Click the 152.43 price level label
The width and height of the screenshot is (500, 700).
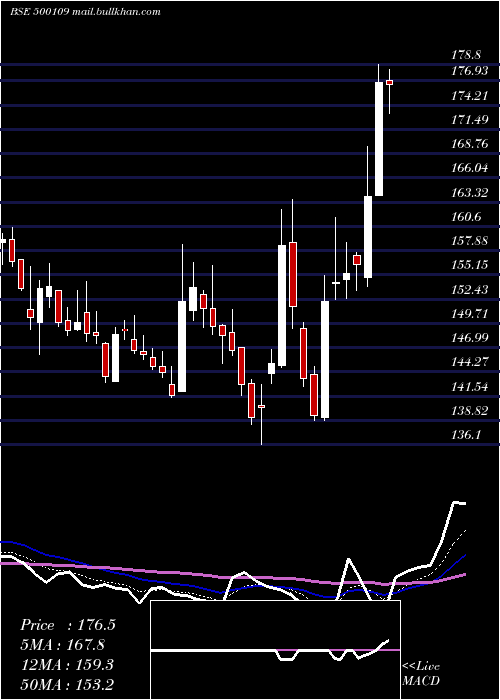[x=470, y=290]
